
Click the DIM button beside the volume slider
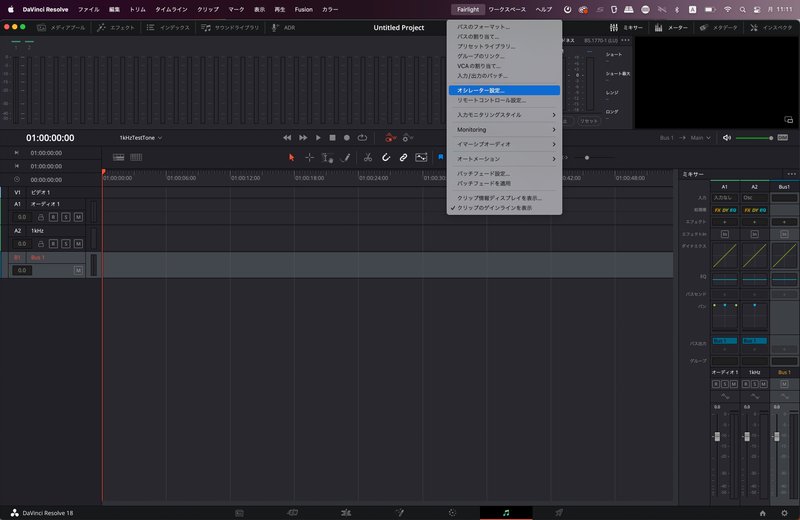tap(783, 138)
